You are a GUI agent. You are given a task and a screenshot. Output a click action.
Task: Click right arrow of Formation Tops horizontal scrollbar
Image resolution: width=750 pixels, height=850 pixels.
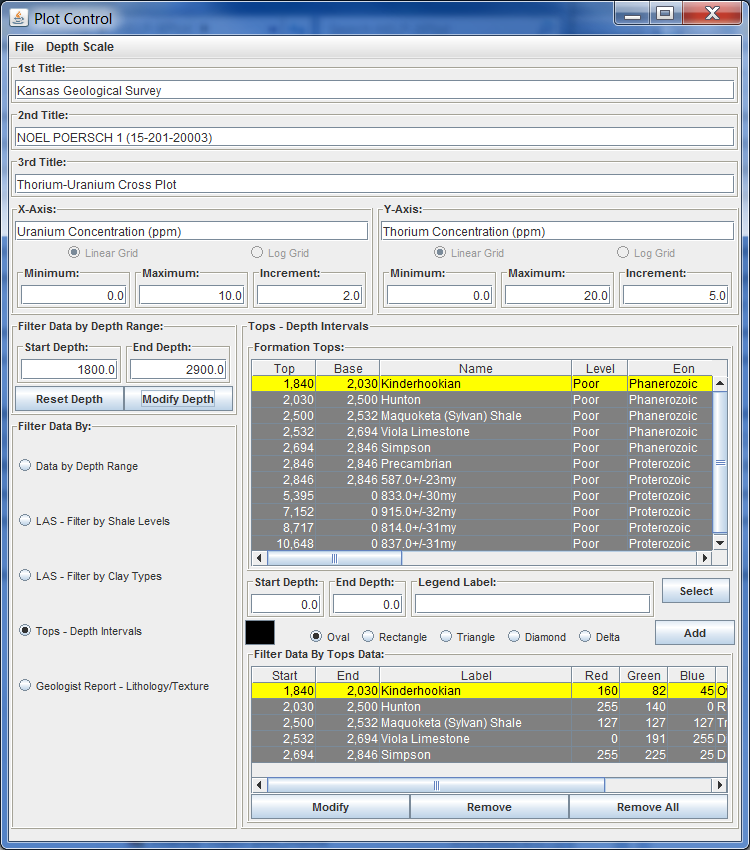coord(704,558)
